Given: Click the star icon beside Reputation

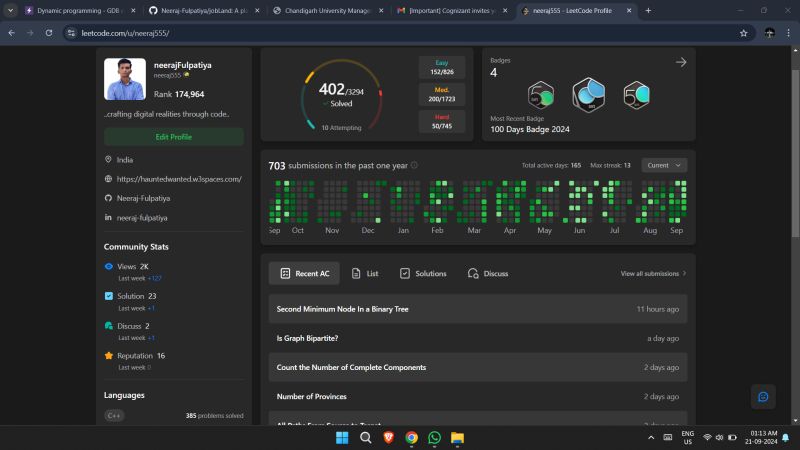Looking at the screenshot, I should 109,356.
